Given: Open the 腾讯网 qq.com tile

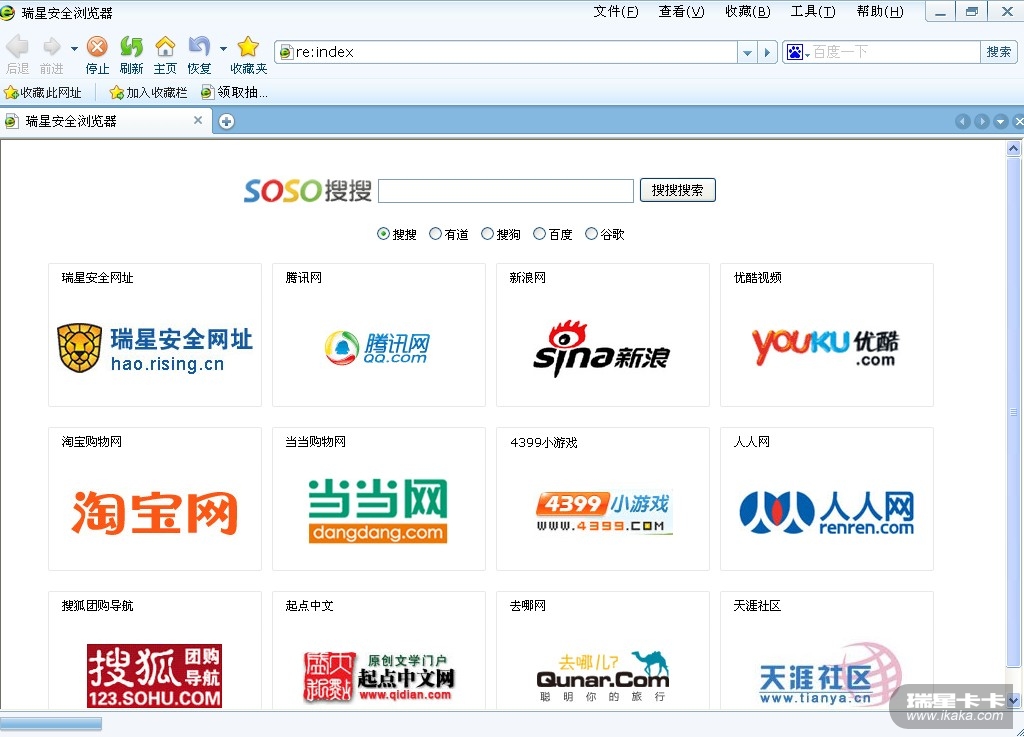Looking at the screenshot, I should click(379, 335).
